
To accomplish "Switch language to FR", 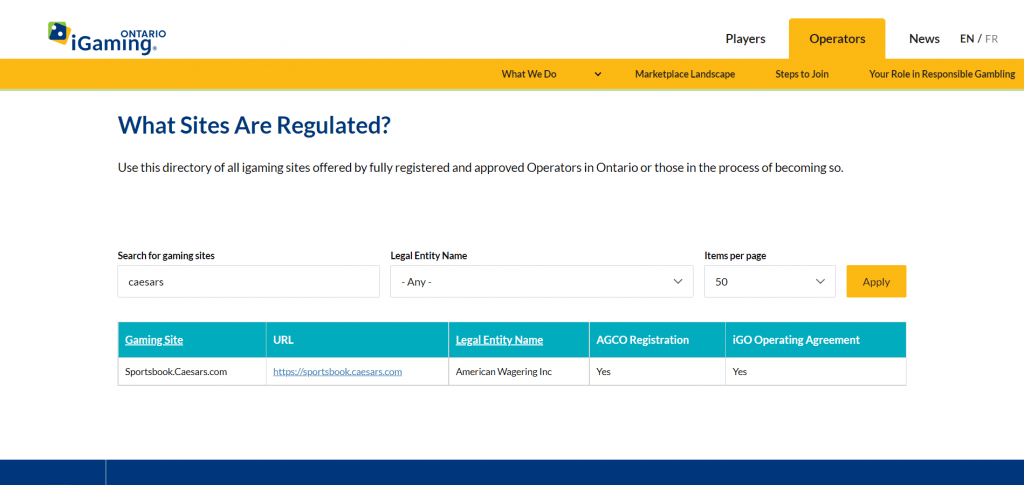I will tap(991, 39).
